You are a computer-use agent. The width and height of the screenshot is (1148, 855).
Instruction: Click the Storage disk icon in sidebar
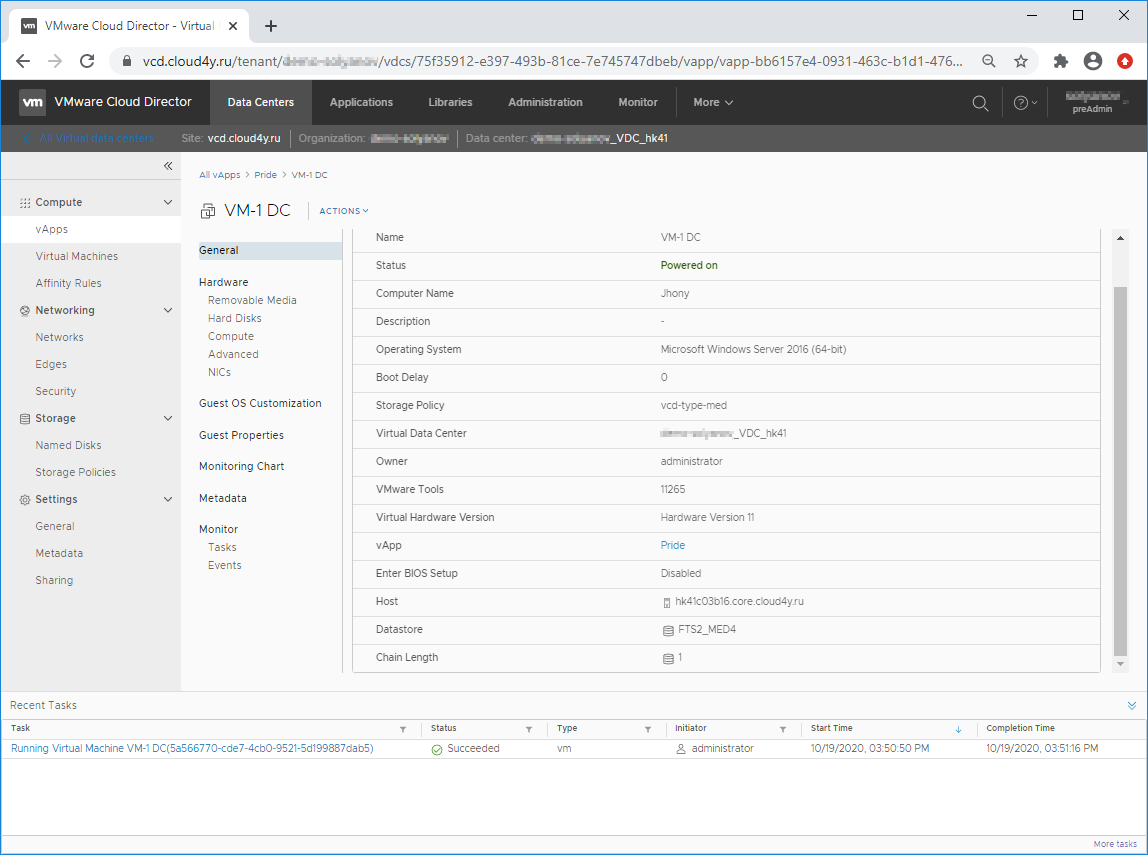click(25, 419)
